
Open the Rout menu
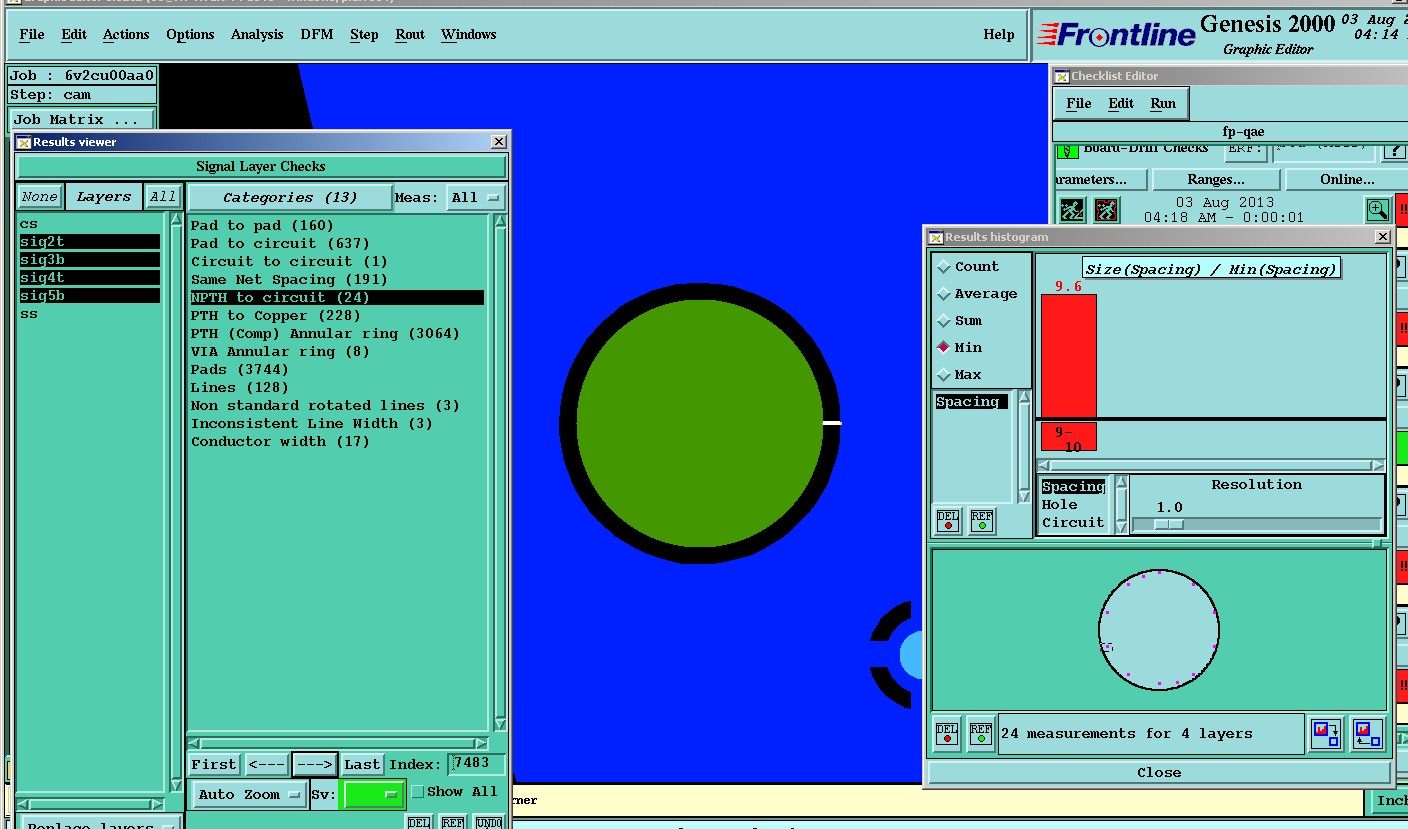[410, 34]
